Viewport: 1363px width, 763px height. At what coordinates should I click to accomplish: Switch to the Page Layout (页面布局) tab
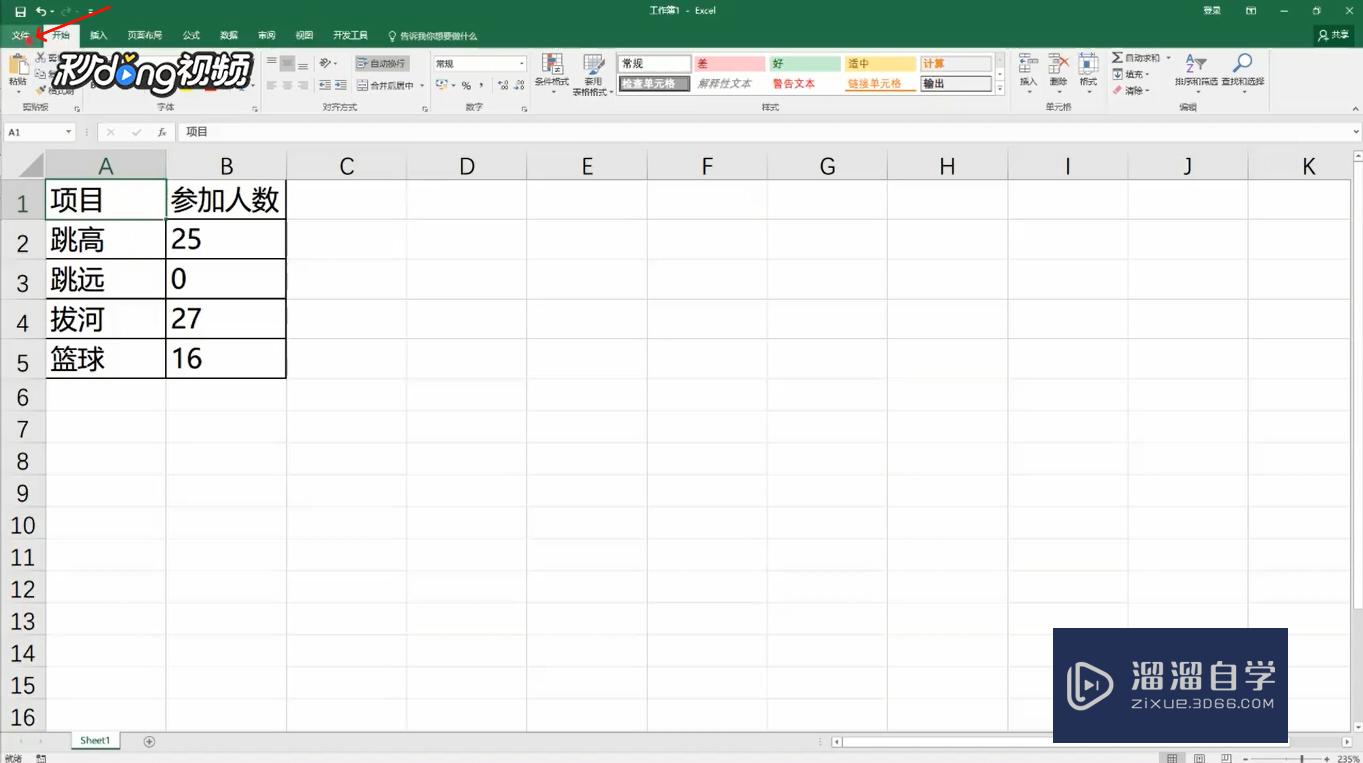(145, 35)
